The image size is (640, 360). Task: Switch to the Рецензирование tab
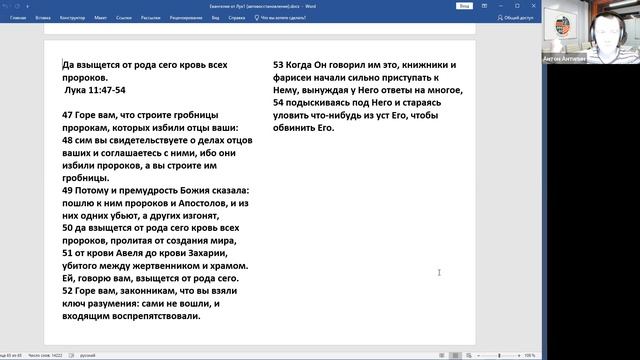tap(186, 18)
